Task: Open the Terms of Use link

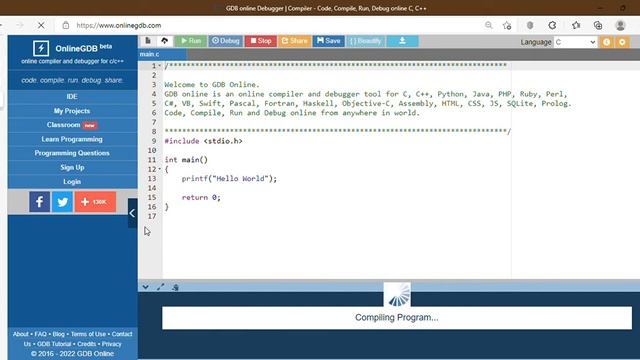Action: click(88, 334)
